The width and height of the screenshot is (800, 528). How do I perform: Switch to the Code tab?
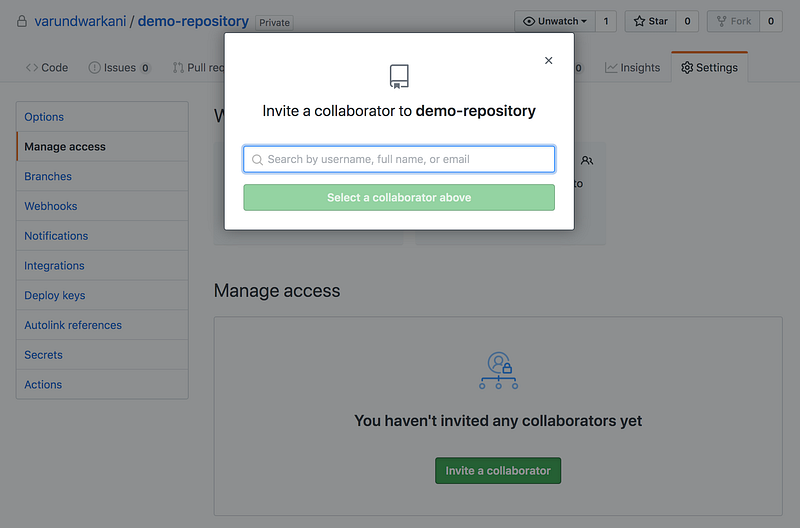pyautogui.click(x=47, y=68)
